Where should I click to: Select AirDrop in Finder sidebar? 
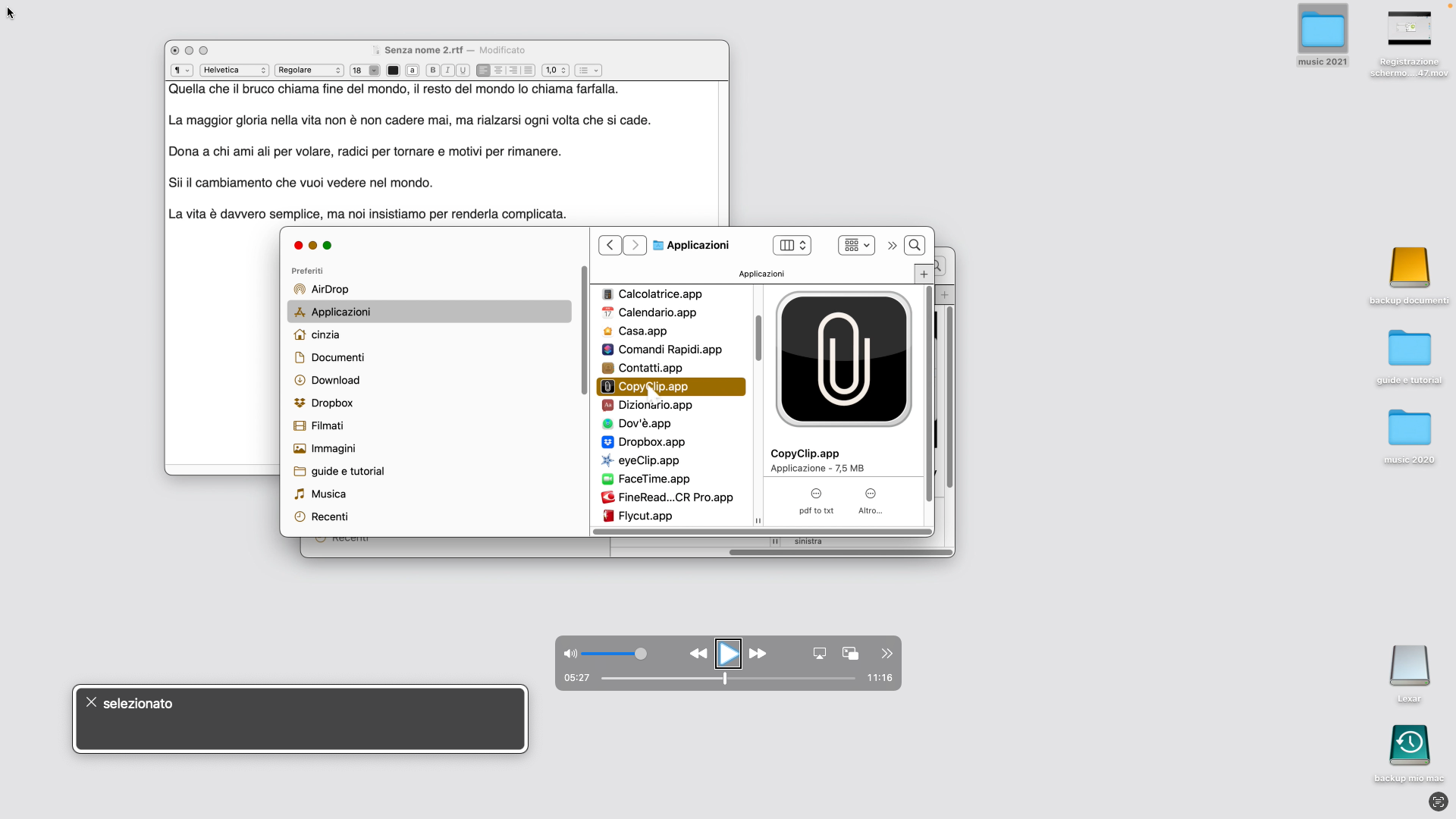click(429, 289)
